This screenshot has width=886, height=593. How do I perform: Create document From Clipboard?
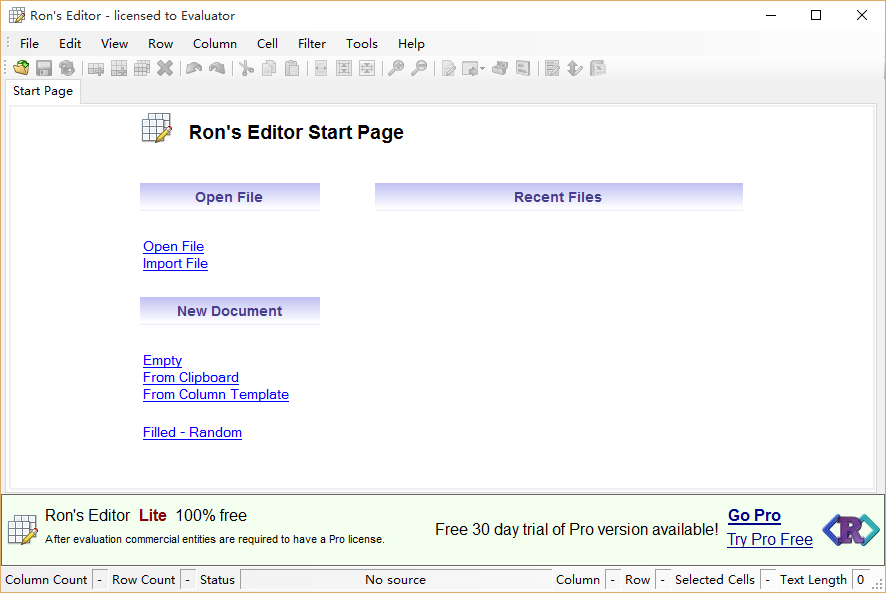(x=191, y=378)
